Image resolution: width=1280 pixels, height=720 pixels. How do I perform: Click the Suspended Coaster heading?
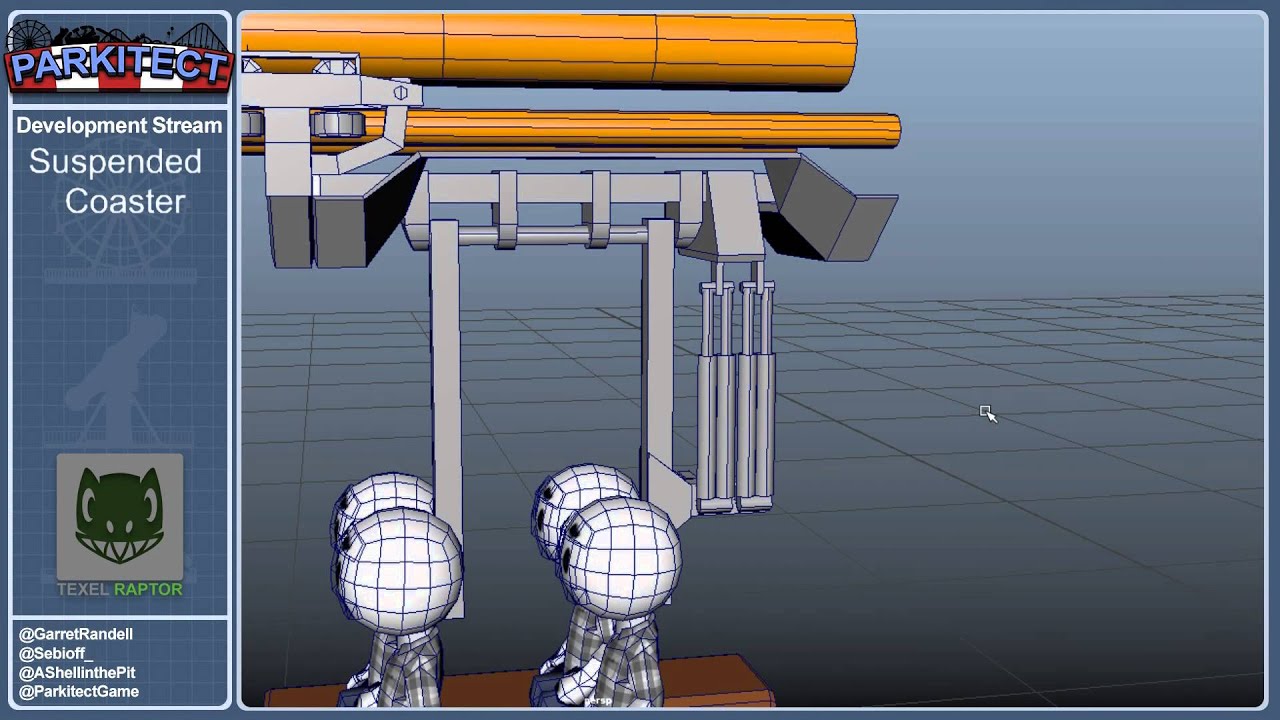(x=116, y=181)
